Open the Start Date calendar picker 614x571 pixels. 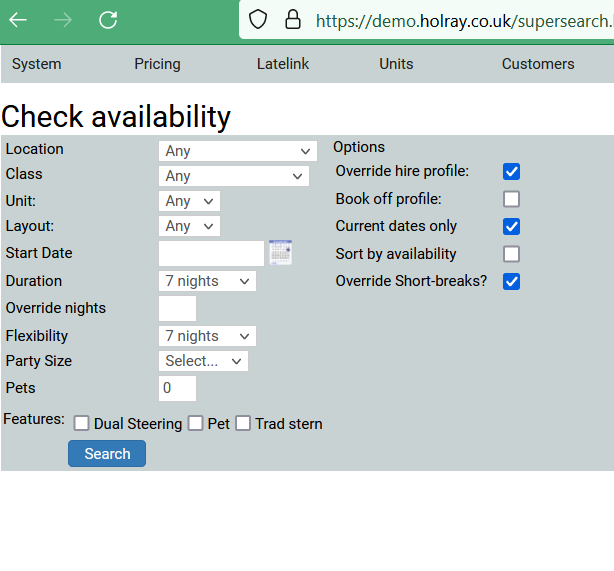point(280,253)
